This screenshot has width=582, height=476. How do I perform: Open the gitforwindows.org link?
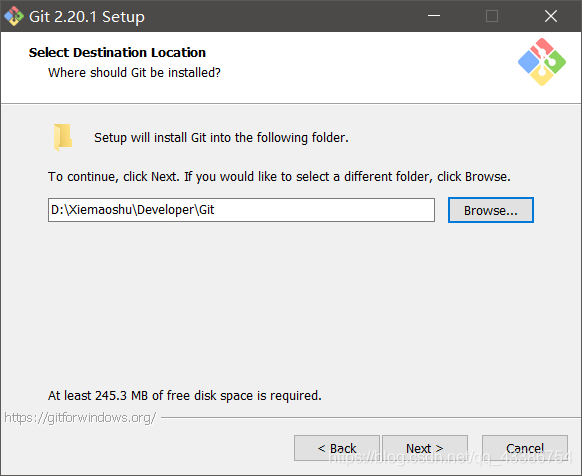pyautogui.click(x=80, y=418)
